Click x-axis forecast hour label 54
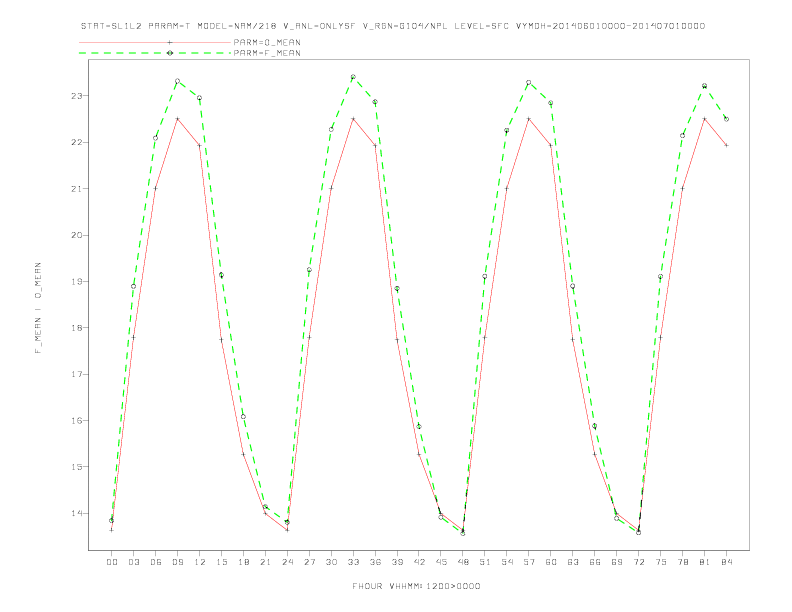 [507, 562]
